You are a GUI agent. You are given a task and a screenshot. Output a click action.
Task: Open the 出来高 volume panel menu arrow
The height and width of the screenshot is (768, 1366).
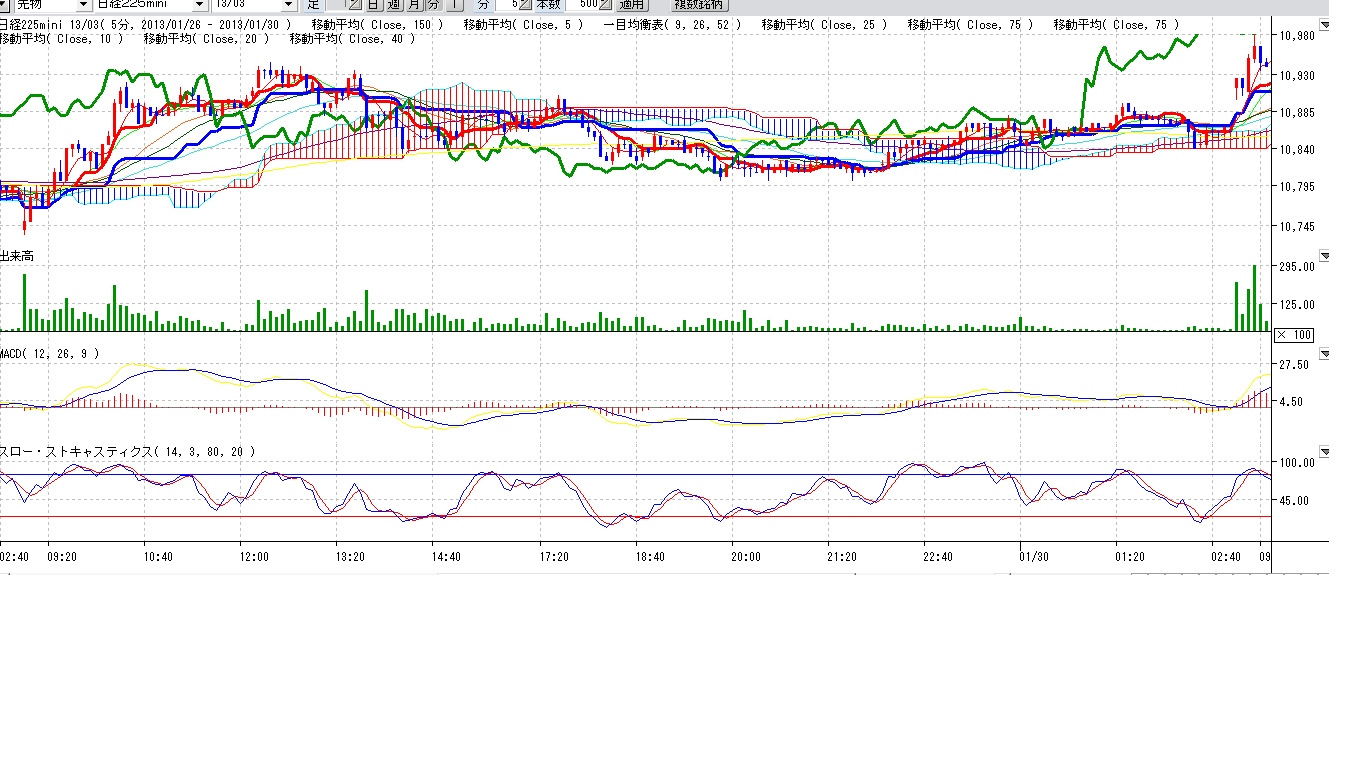point(1325,256)
